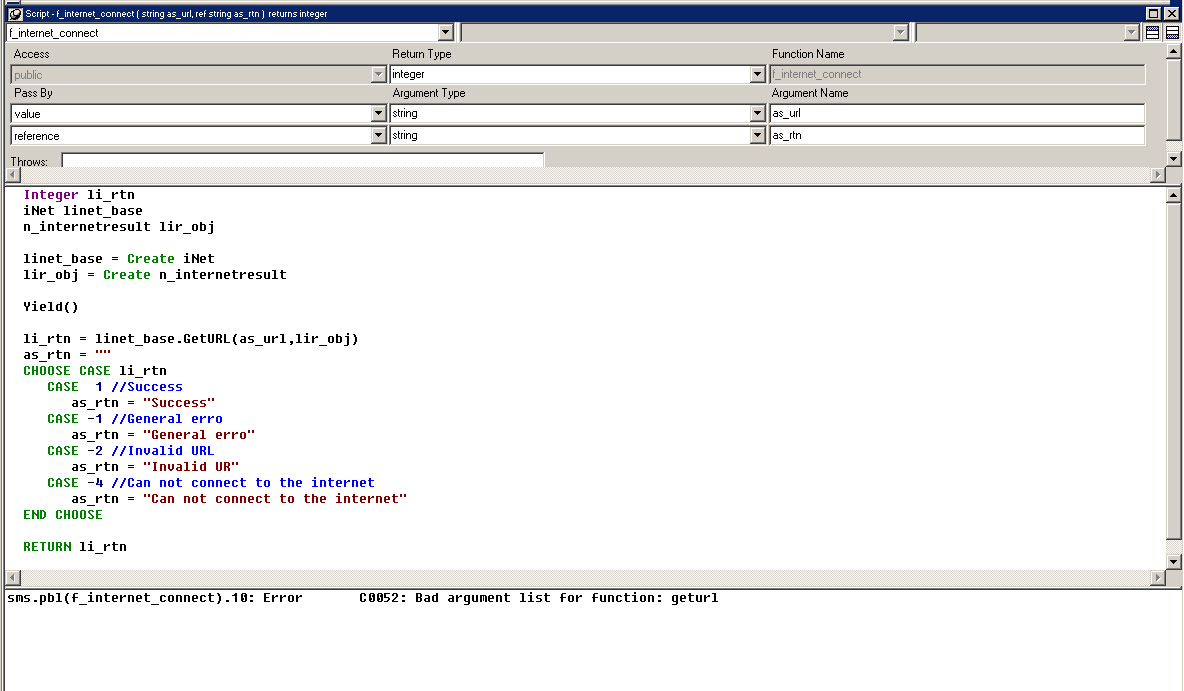Viewport: 1184px width, 691px height.
Task: Click the "CASE -2 //Invalid URL" line
Action: click(x=131, y=451)
